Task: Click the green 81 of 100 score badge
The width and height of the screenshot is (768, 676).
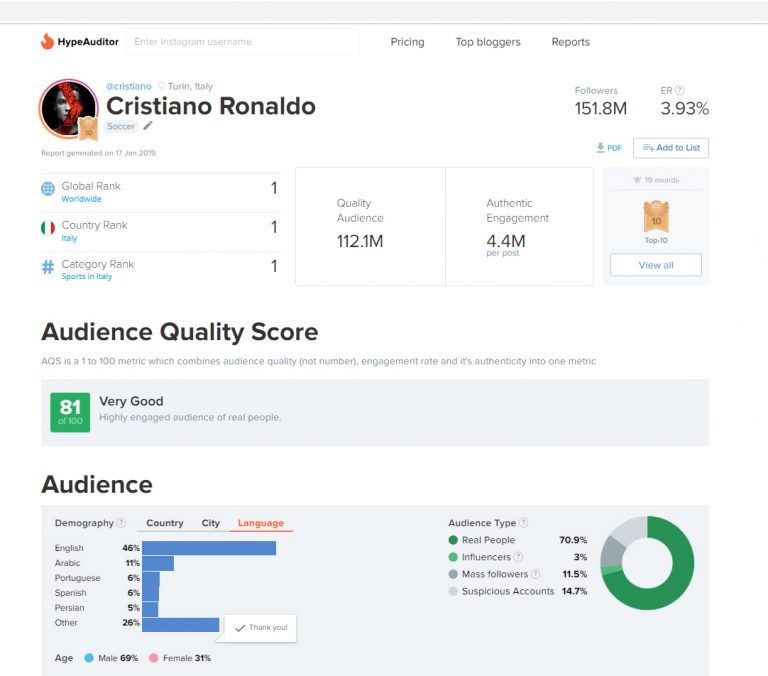Action: point(70,412)
